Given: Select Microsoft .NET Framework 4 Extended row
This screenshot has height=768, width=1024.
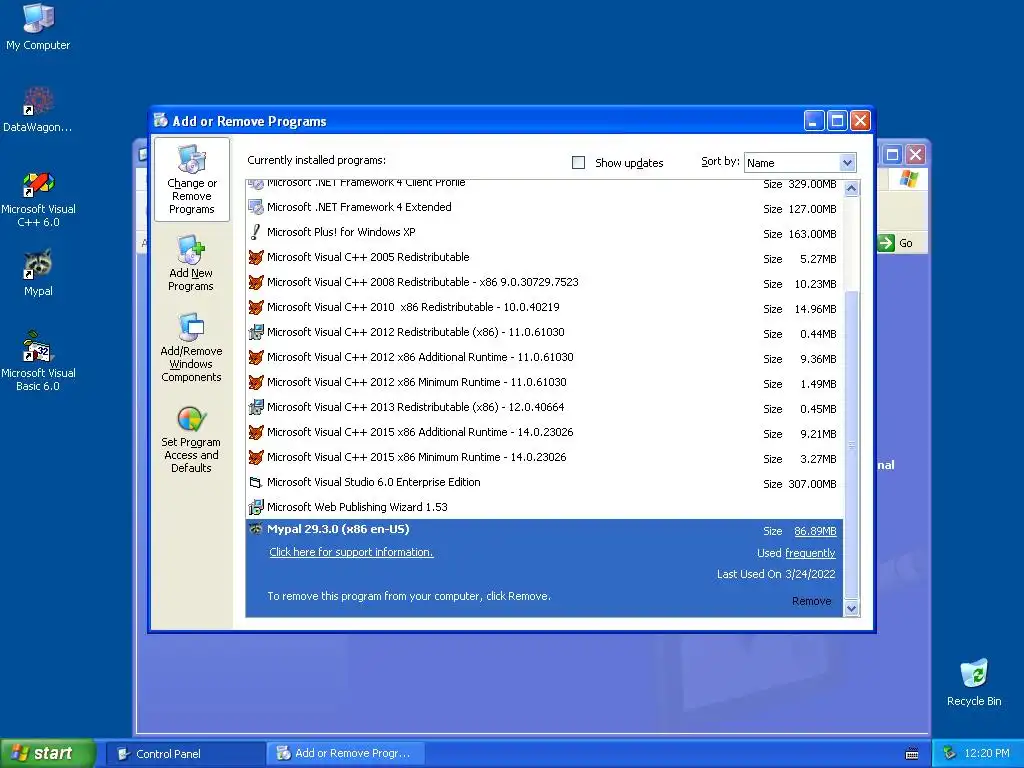Looking at the screenshot, I should click(545, 208).
